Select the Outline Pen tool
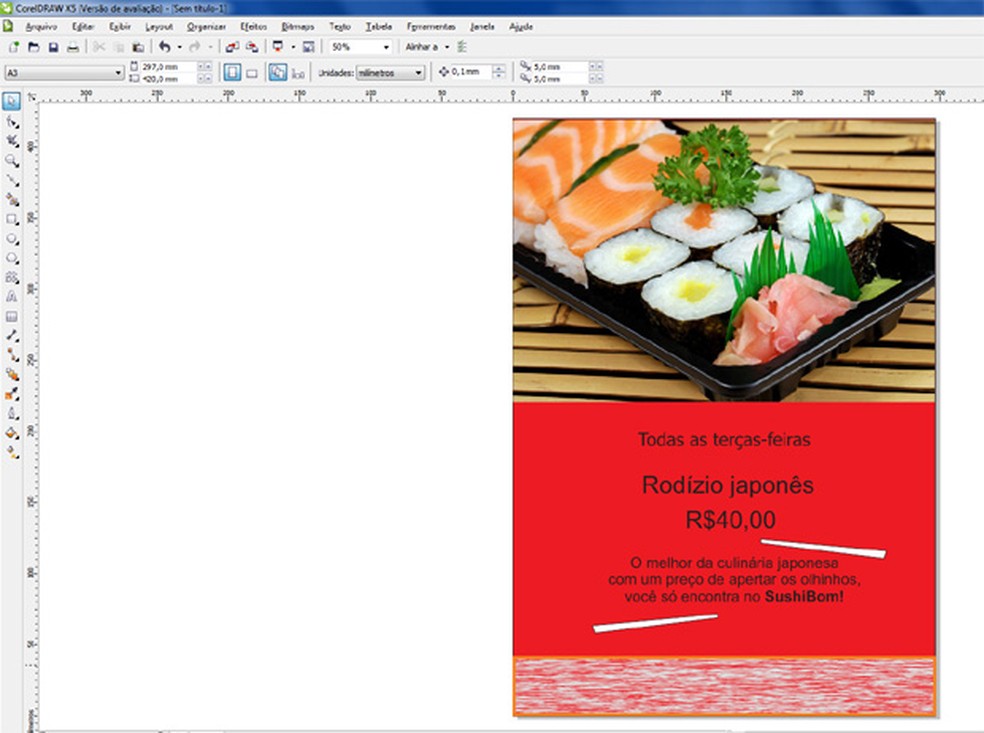 (11, 414)
